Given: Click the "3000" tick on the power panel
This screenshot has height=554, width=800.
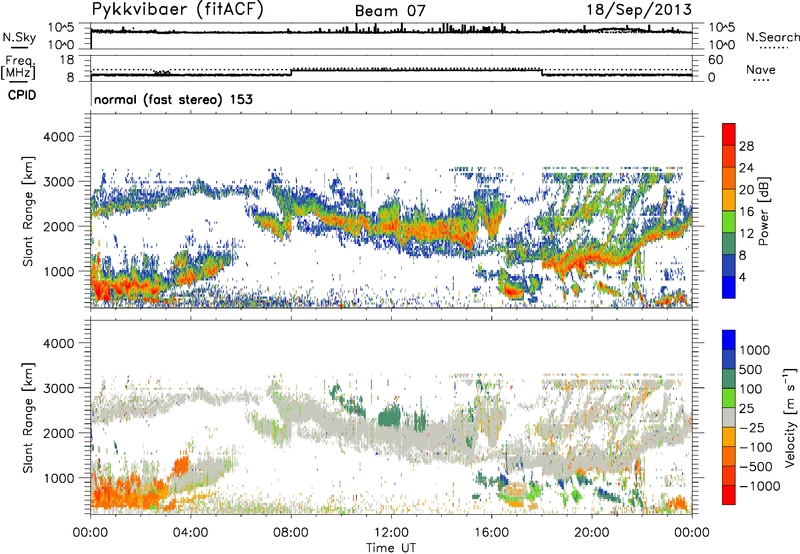Looking at the screenshot, I should (59, 182).
